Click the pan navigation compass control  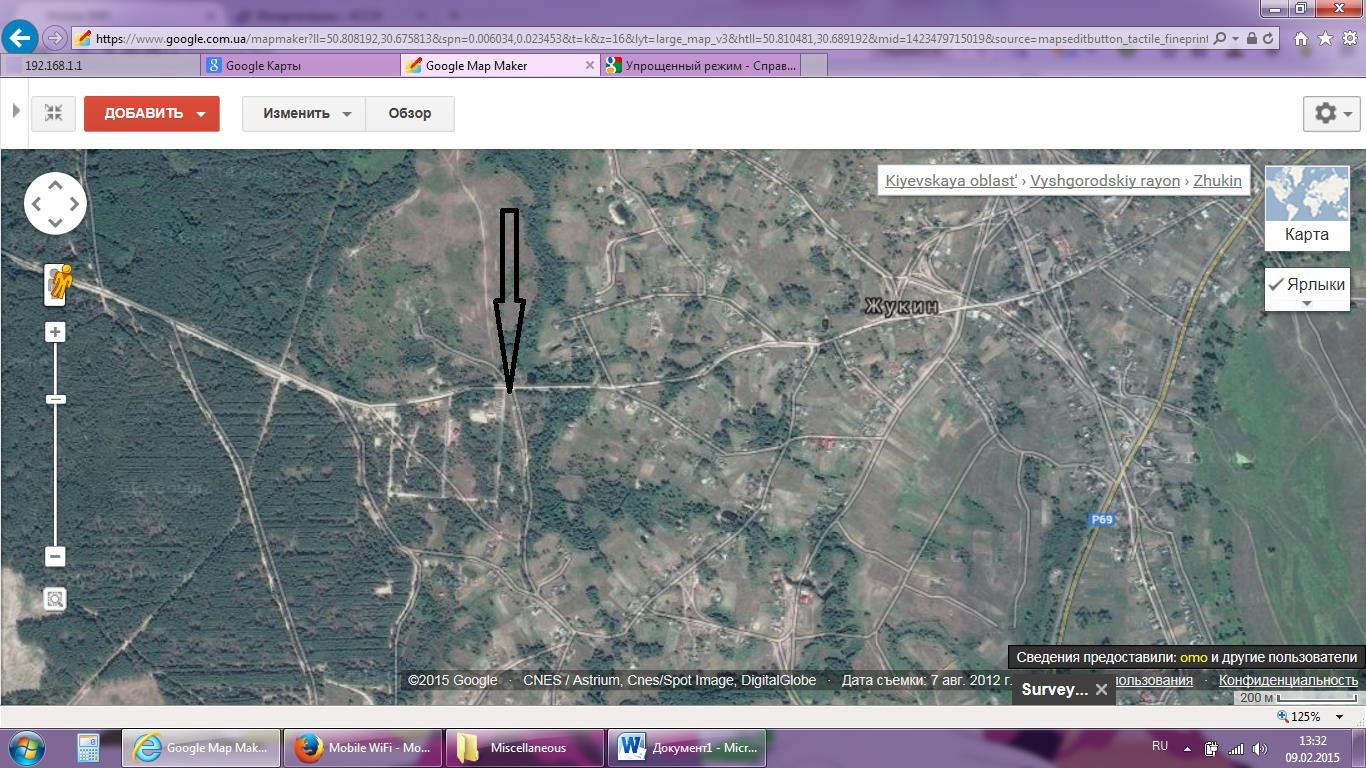tap(55, 203)
